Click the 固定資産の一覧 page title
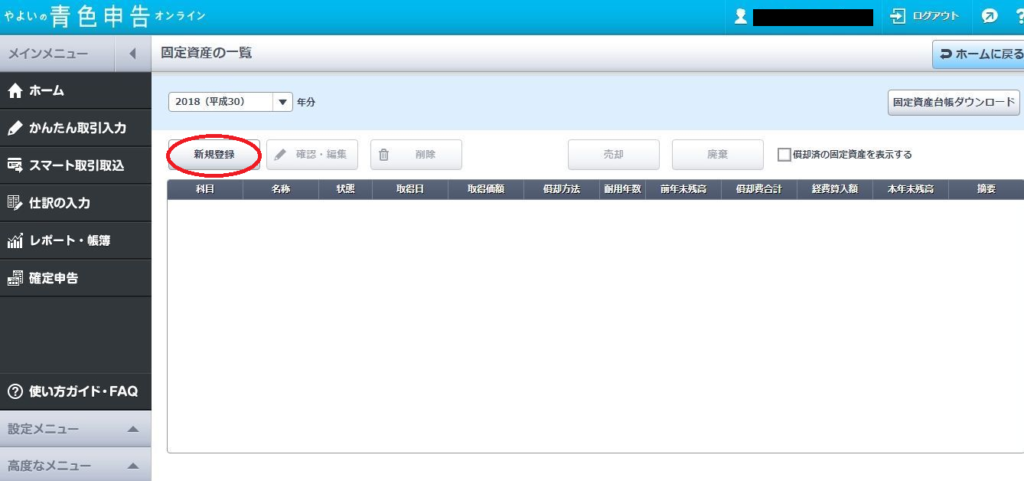The height and width of the screenshot is (481, 1024). pyautogui.click(x=206, y=54)
